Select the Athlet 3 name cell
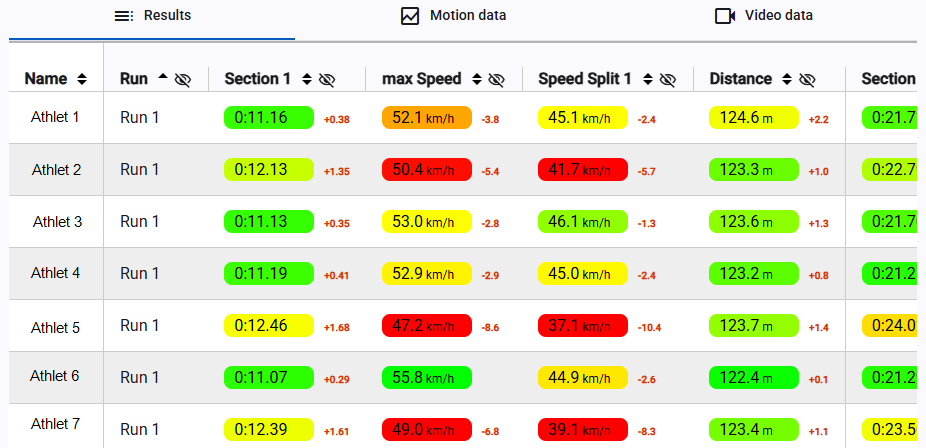The height and width of the screenshot is (448, 926). (57, 222)
